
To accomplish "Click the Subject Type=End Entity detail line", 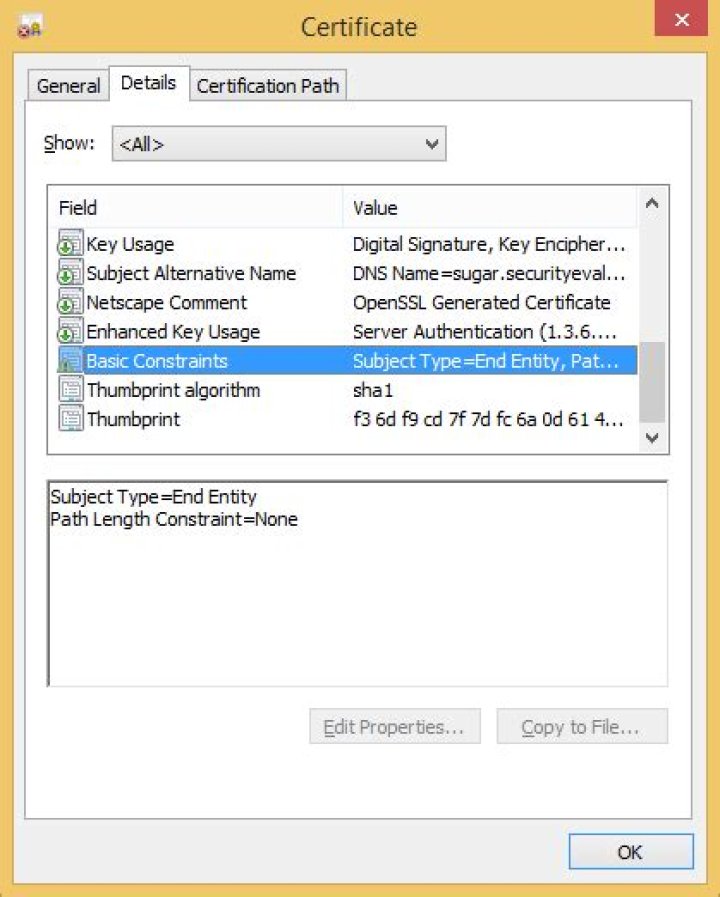I will [x=153, y=497].
